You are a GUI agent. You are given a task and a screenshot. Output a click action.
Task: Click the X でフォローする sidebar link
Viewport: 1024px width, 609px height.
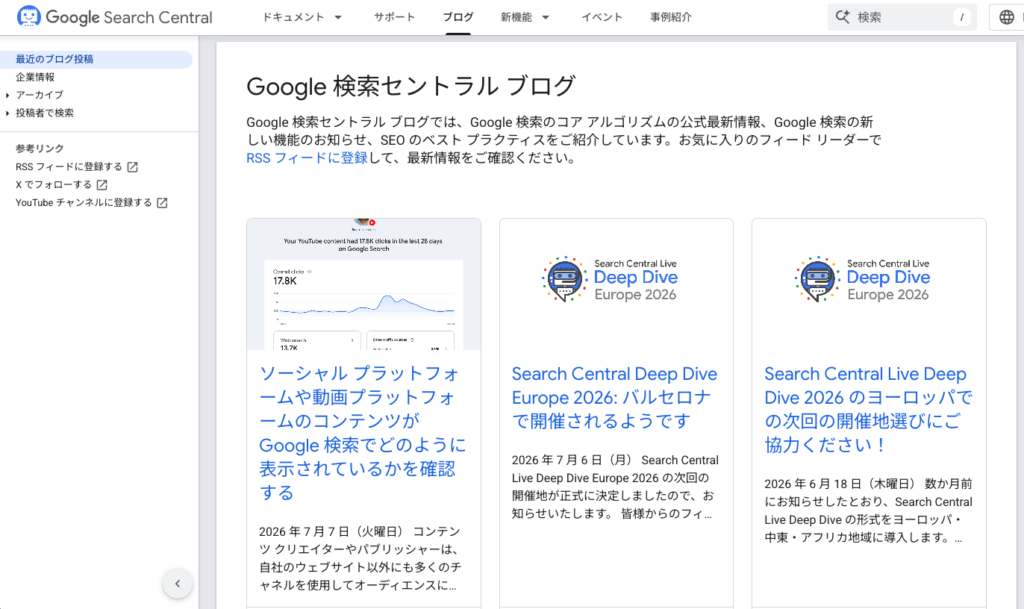54,185
